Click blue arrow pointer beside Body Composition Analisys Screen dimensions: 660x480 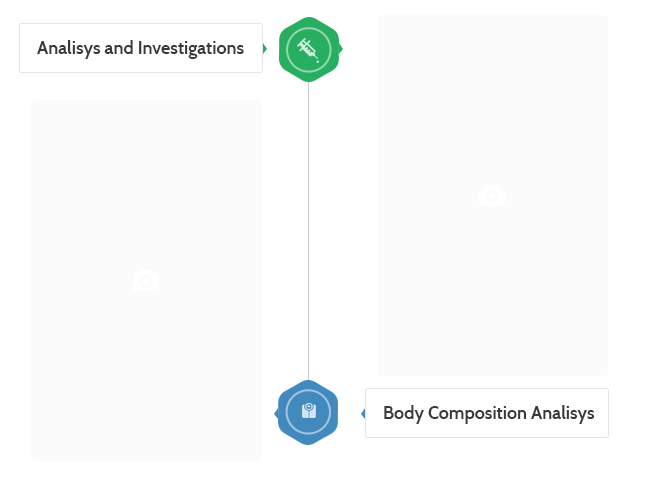pos(363,413)
